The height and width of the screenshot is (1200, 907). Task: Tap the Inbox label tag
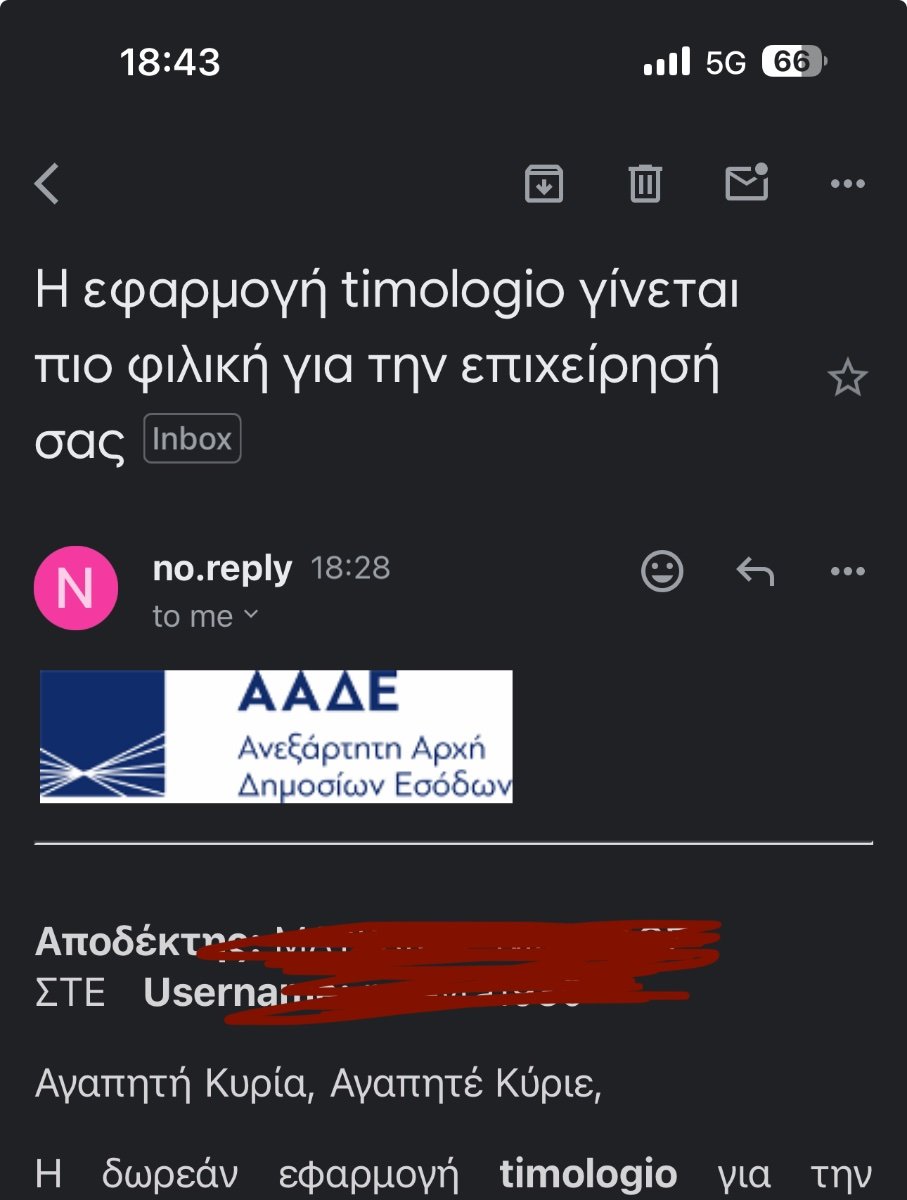[x=193, y=439]
